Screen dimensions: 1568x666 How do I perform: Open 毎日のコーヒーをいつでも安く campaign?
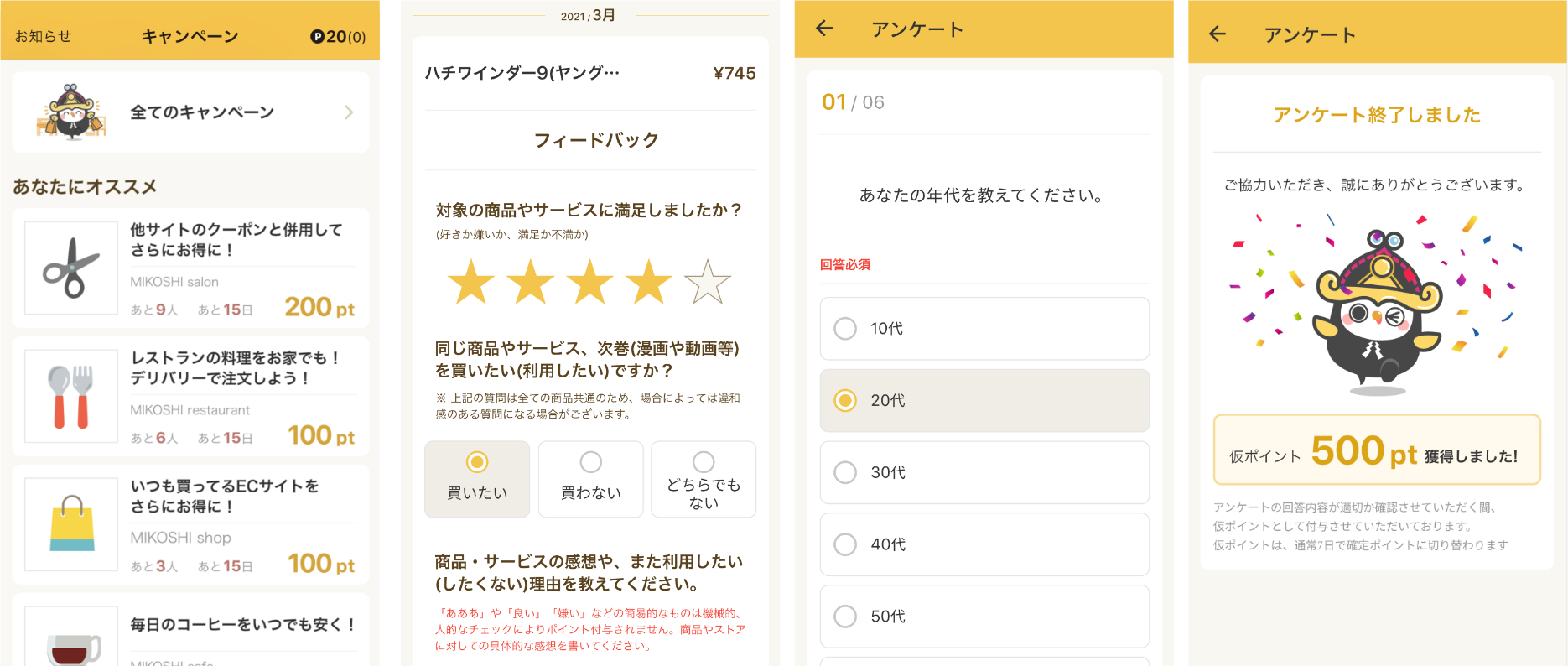pos(190,630)
